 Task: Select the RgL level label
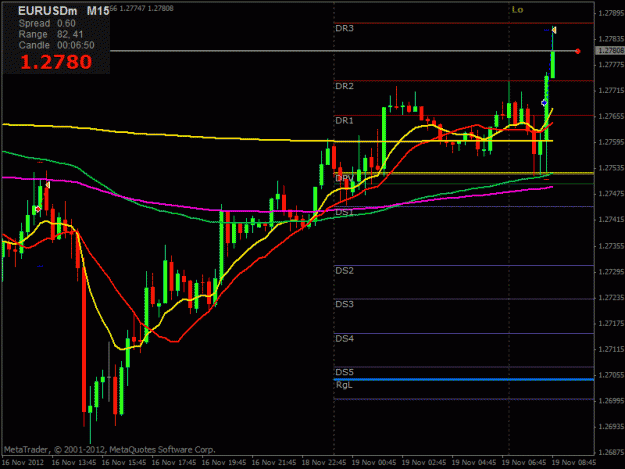pos(344,385)
